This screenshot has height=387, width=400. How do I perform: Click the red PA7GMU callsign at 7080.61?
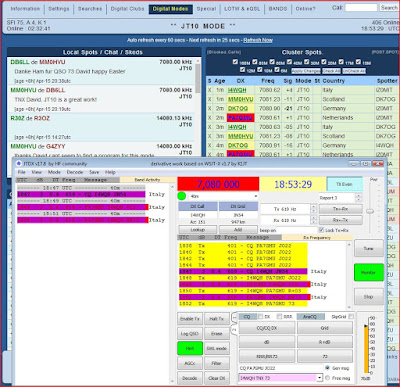(x=240, y=118)
